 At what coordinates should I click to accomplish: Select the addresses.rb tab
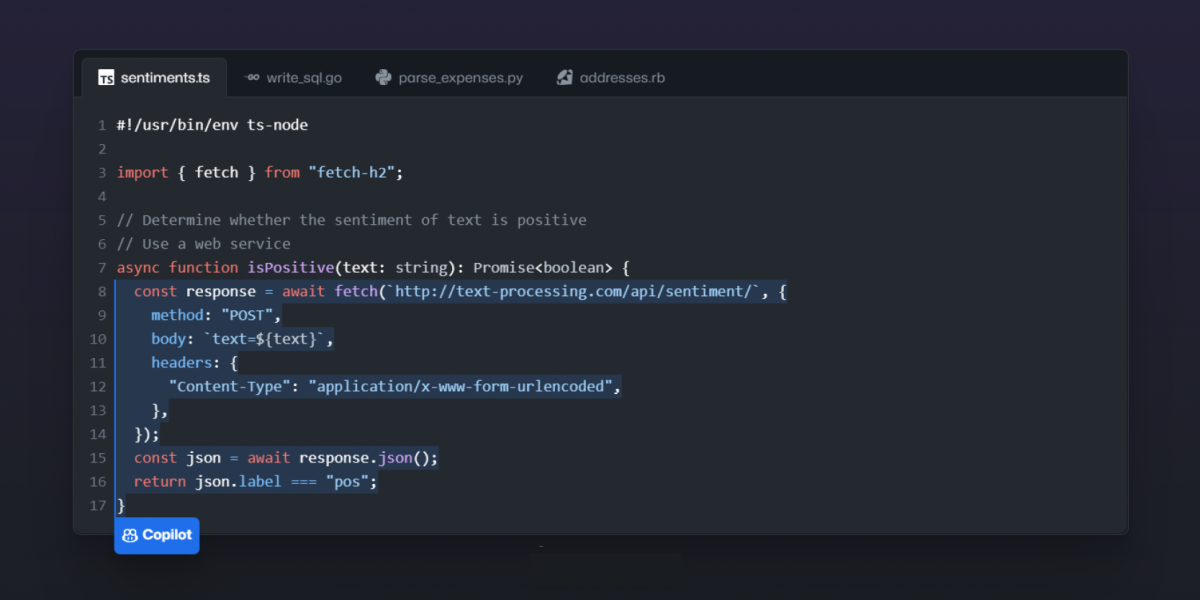(622, 78)
